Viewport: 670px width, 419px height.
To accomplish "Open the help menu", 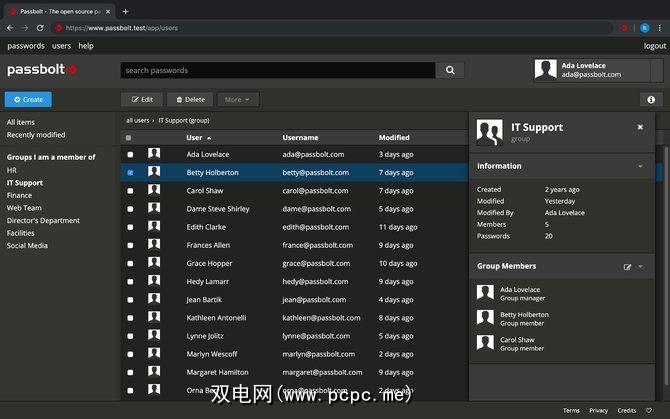I will pos(86,46).
